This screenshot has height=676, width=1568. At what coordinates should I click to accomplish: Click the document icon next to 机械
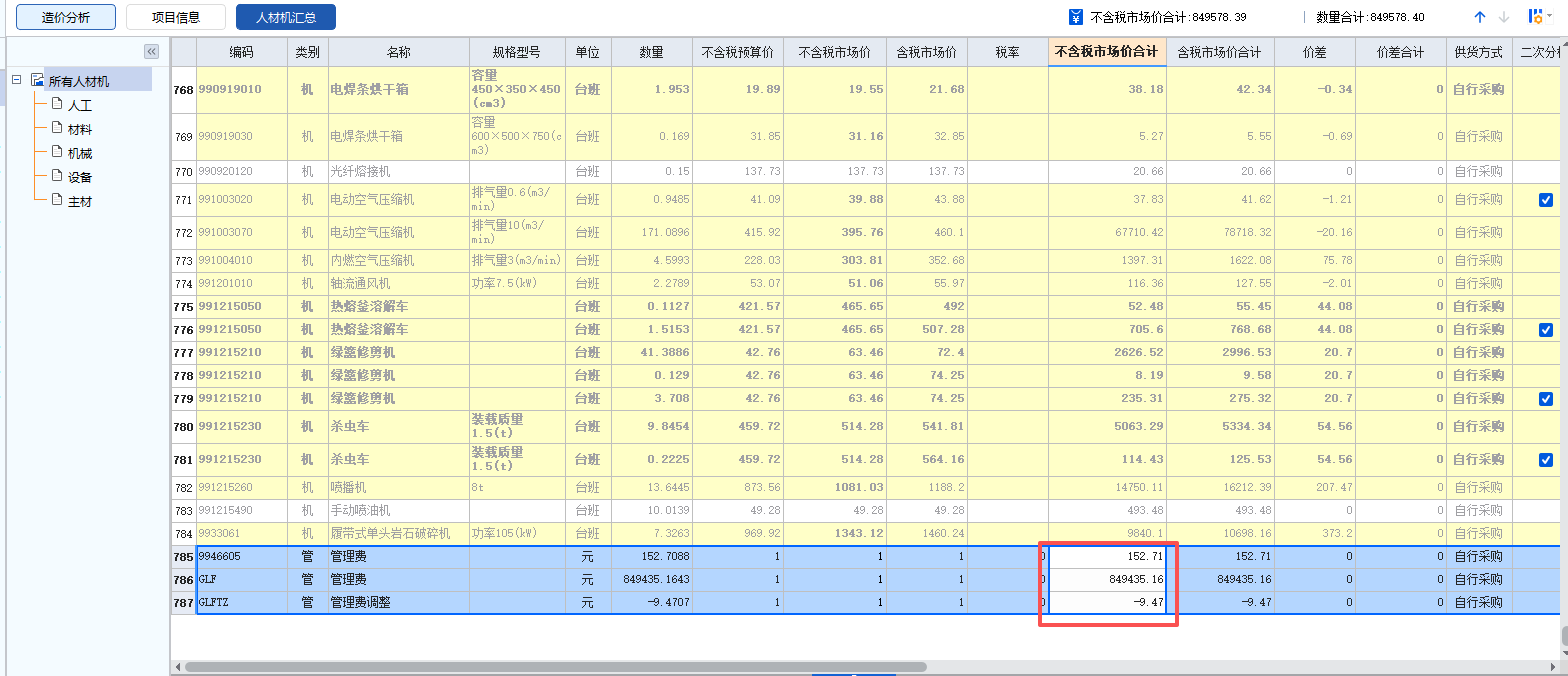(x=57, y=152)
